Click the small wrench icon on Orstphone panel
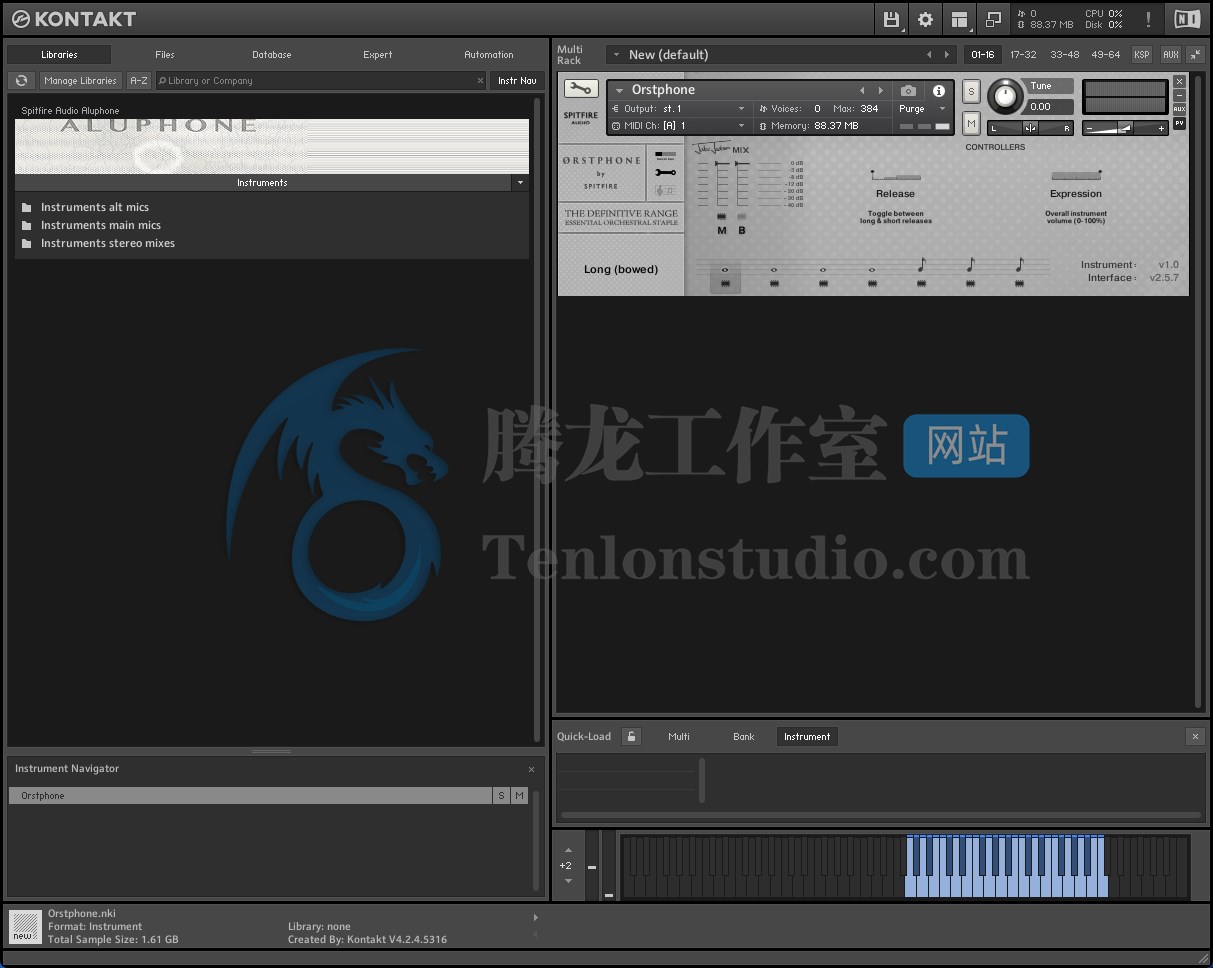The height and width of the screenshot is (968, 1213). point(665,172)
